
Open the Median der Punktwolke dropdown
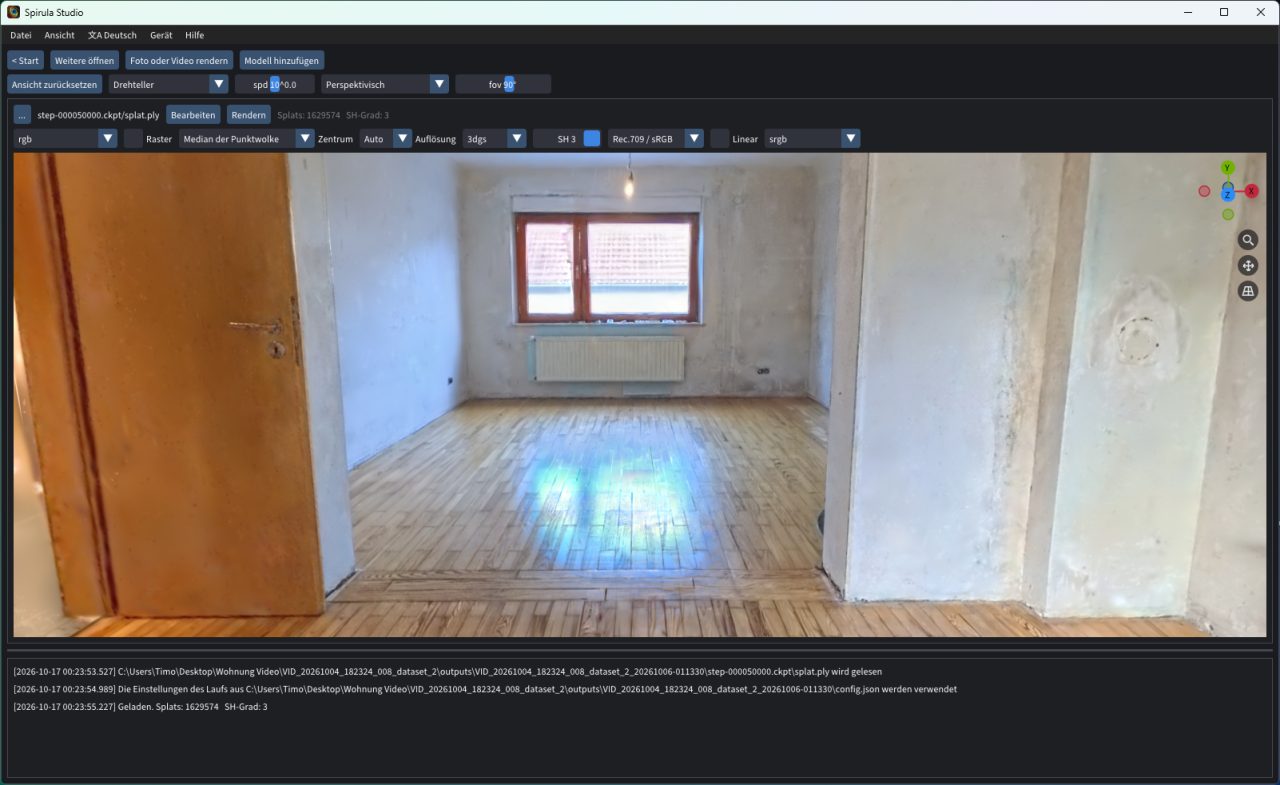click(x=247, y=139)
